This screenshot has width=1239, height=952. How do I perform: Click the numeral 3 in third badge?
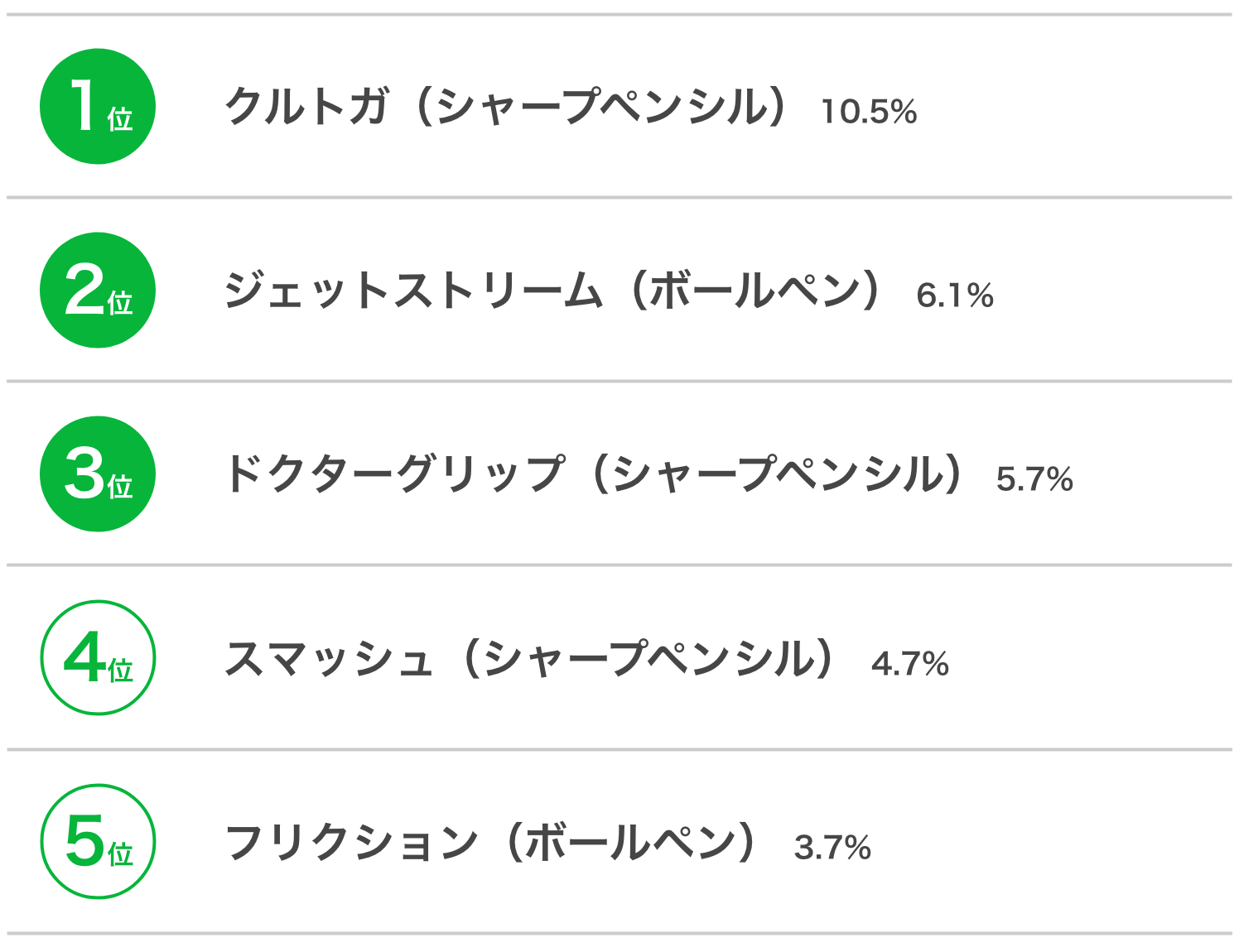[x=85, y=474]
